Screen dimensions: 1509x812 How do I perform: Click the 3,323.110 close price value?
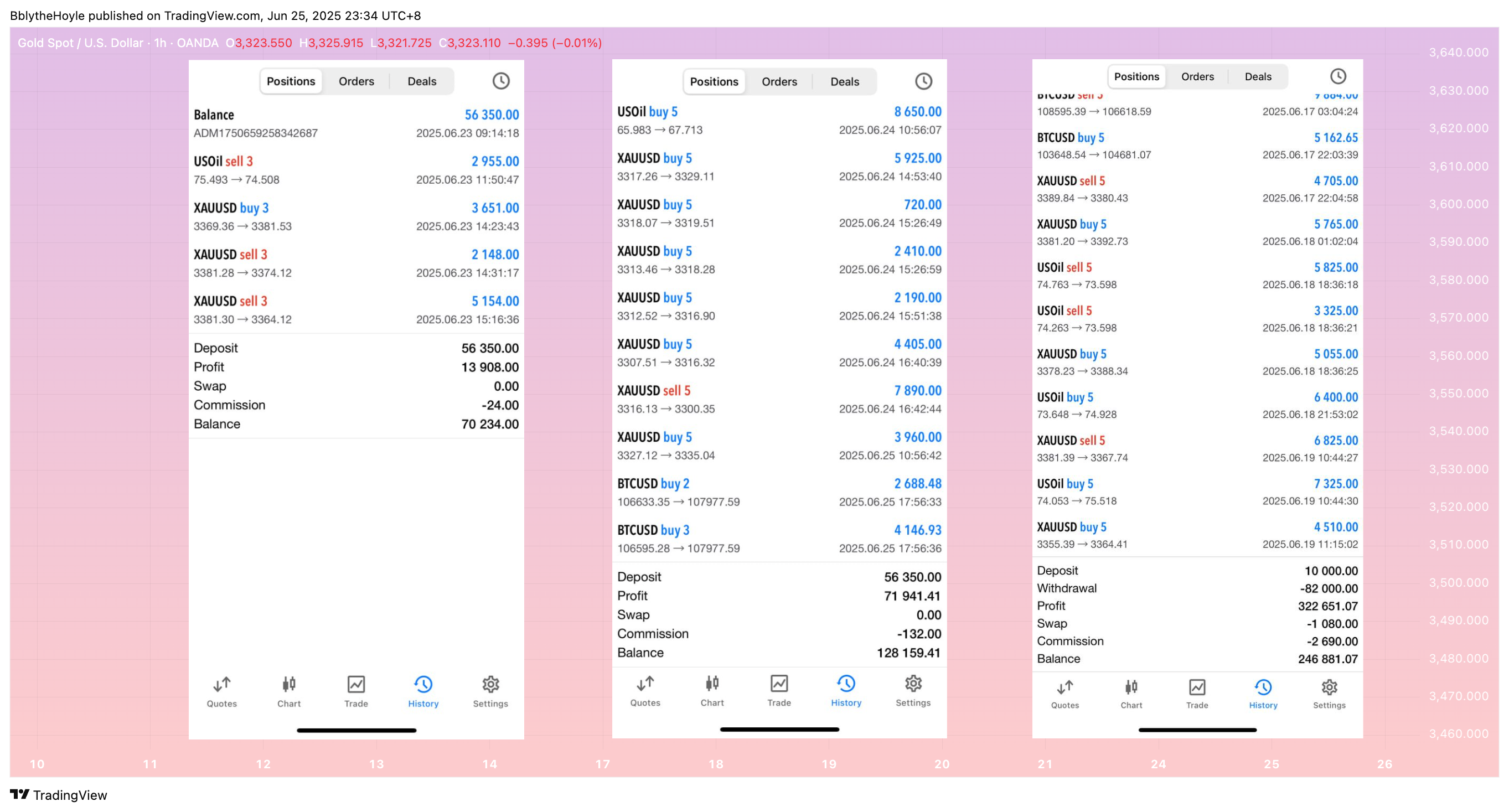click(474, 43)
